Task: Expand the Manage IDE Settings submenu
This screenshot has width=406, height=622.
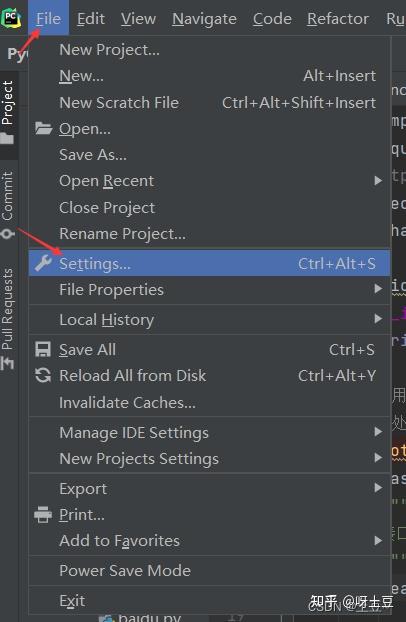Action: click(209, 432)
